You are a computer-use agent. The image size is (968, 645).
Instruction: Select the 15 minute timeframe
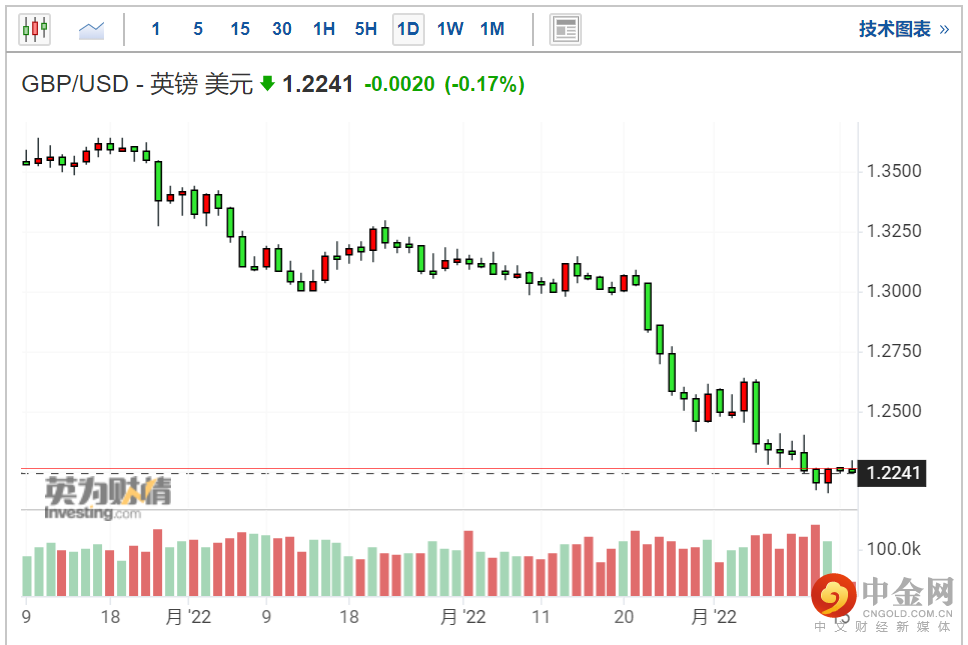click(x=240, y=29)
